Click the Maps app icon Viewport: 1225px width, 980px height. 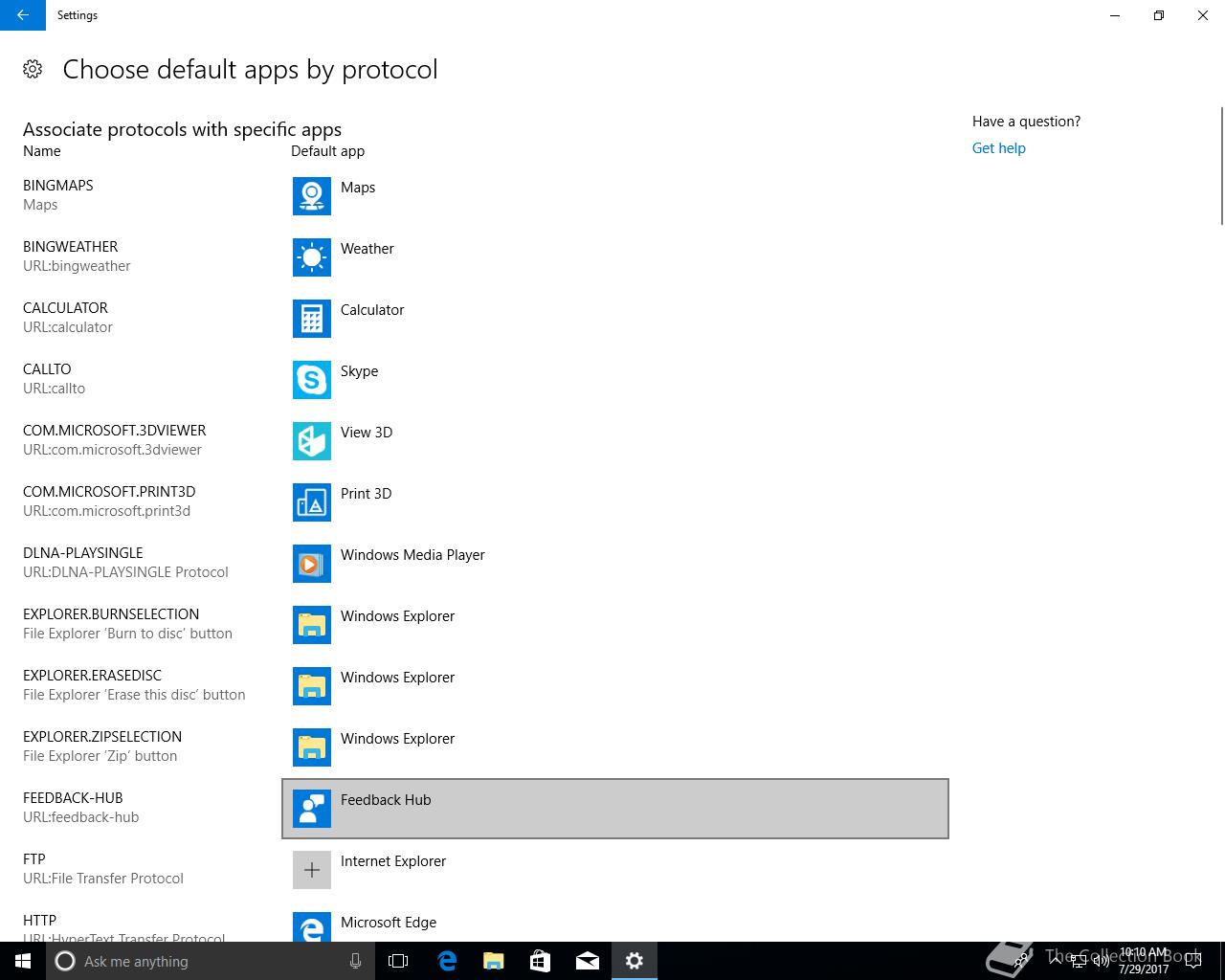(312, 196)
